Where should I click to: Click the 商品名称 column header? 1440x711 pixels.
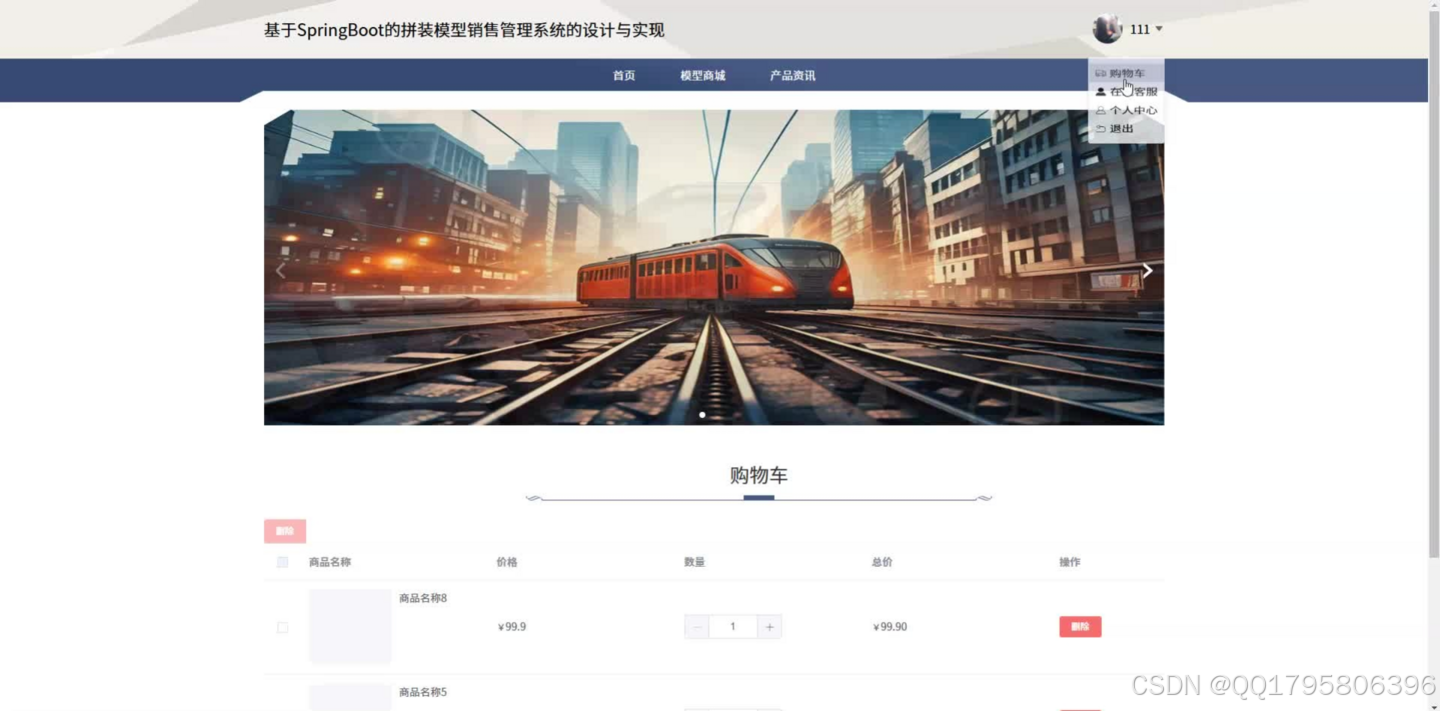(x=330, y=562)
